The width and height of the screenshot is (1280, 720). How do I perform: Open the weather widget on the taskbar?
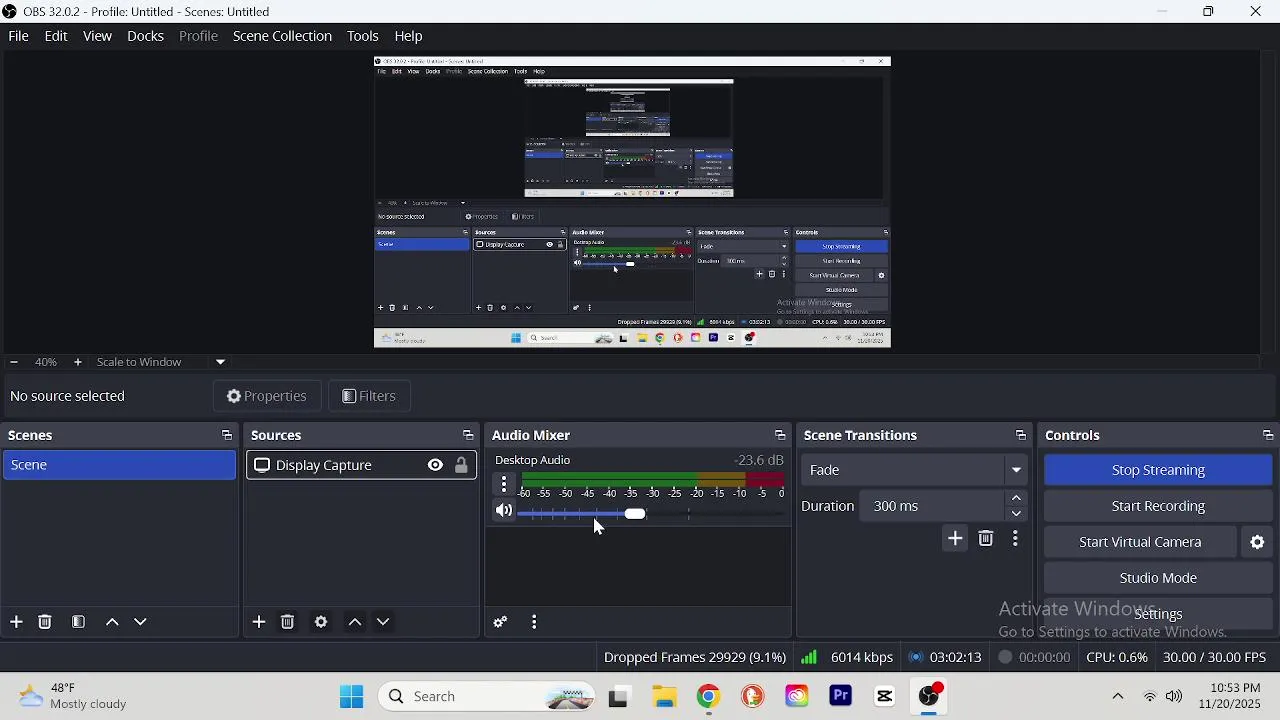[x=72, y=697]
